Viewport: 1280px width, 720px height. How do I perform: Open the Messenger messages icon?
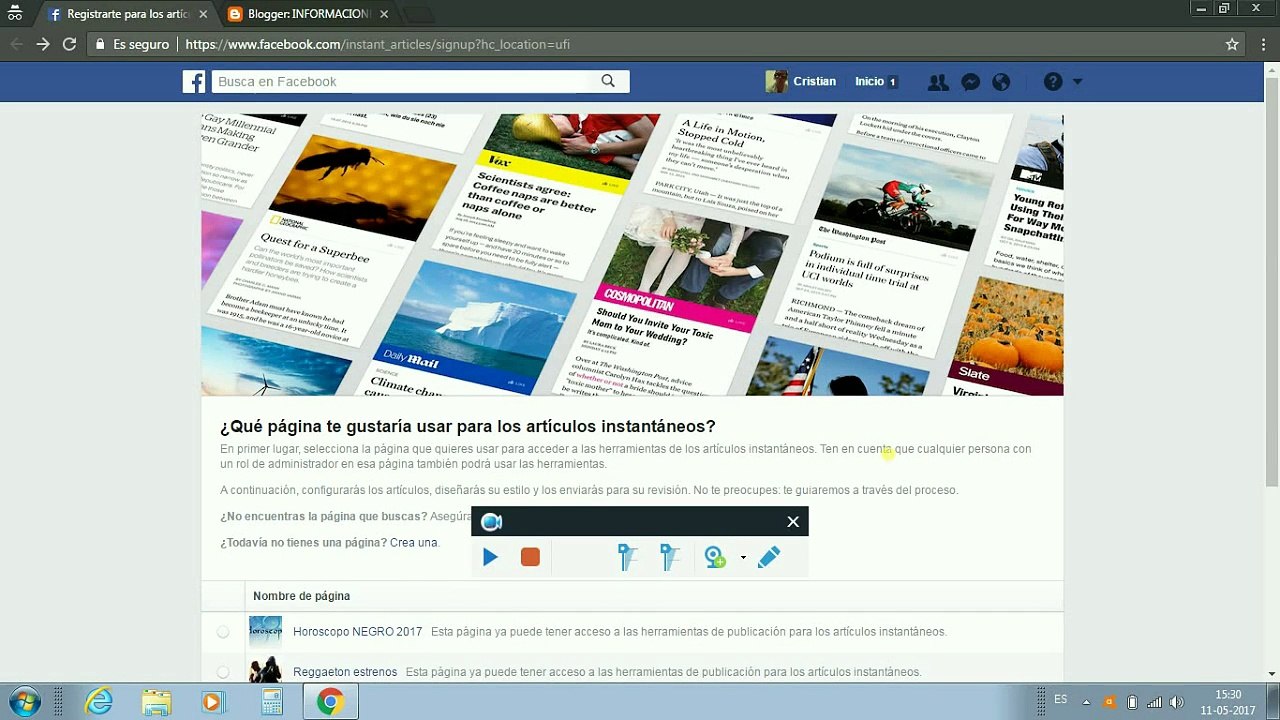(x=970, y=82)
